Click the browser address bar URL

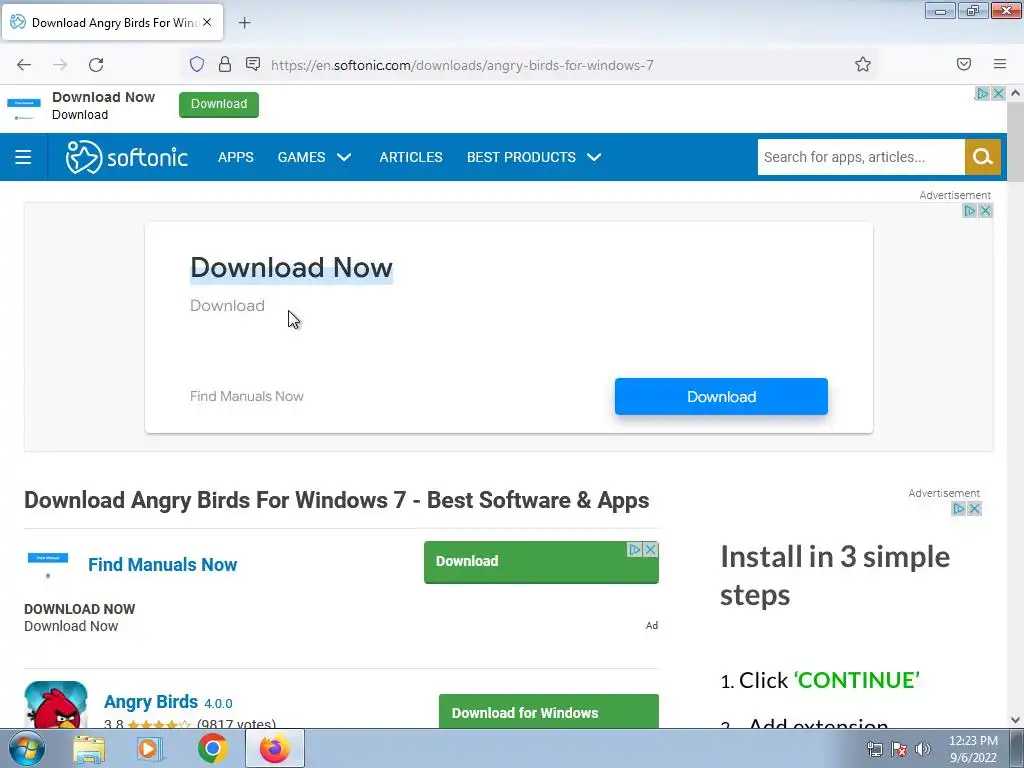(462, 65)
